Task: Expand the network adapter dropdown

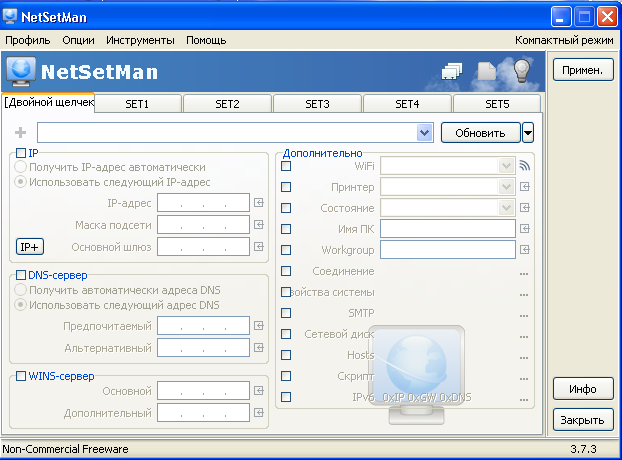Action: (x=424, y=132)
